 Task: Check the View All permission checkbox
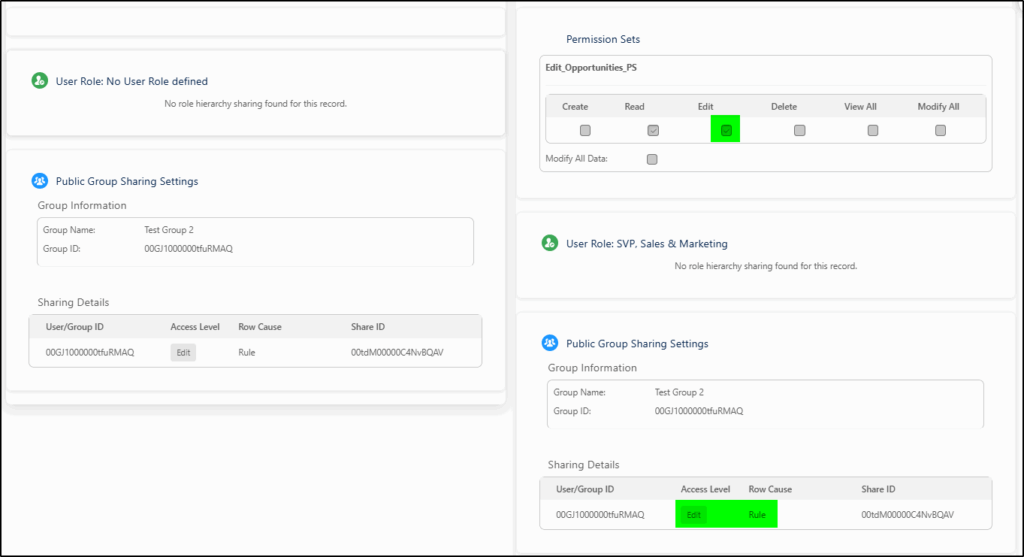coord(873,130)
